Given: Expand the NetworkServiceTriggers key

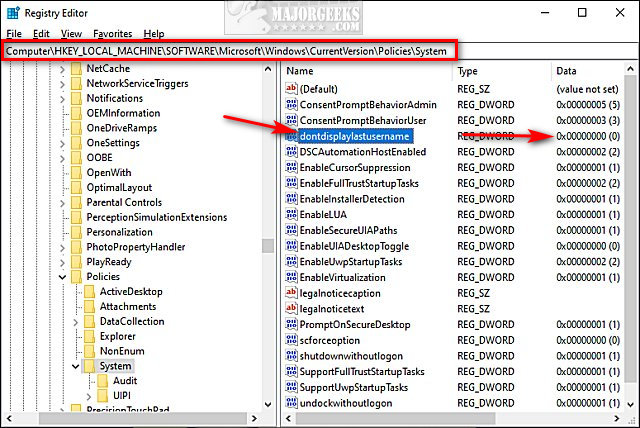Looking at the screenshot, I should (x=62, y=84).
